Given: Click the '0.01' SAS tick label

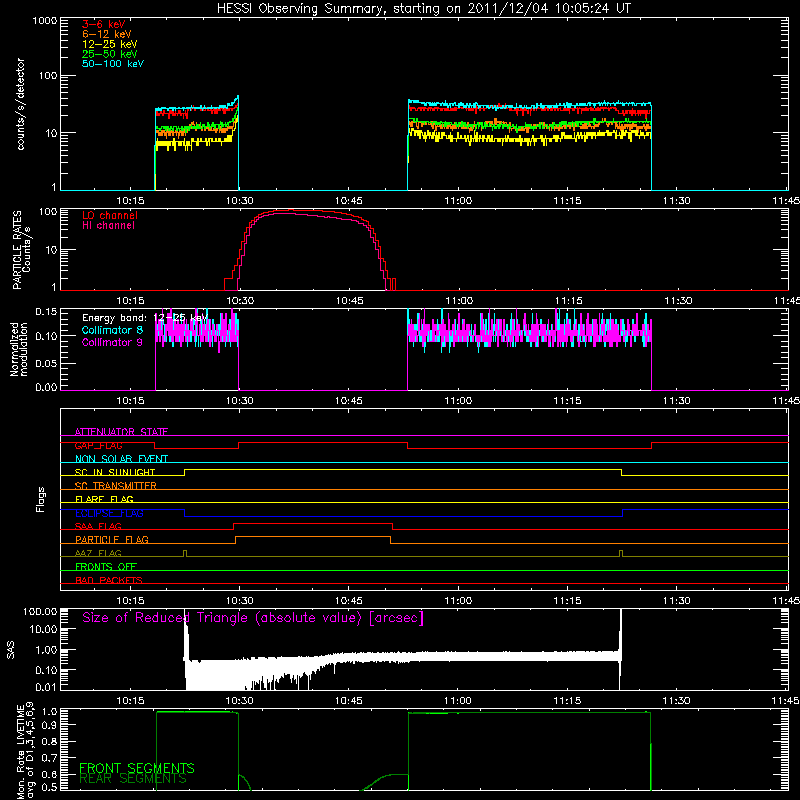Looking at the screenshot, I should 46,687.
